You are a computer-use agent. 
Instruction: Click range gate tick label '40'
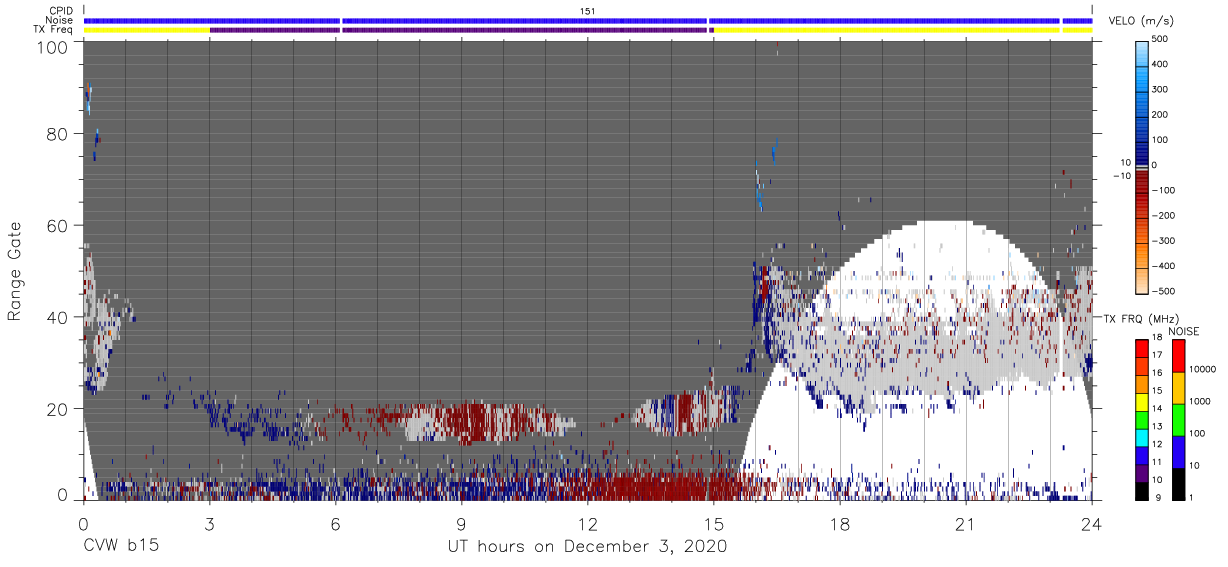pyautogui.click(x=59, y=318)
